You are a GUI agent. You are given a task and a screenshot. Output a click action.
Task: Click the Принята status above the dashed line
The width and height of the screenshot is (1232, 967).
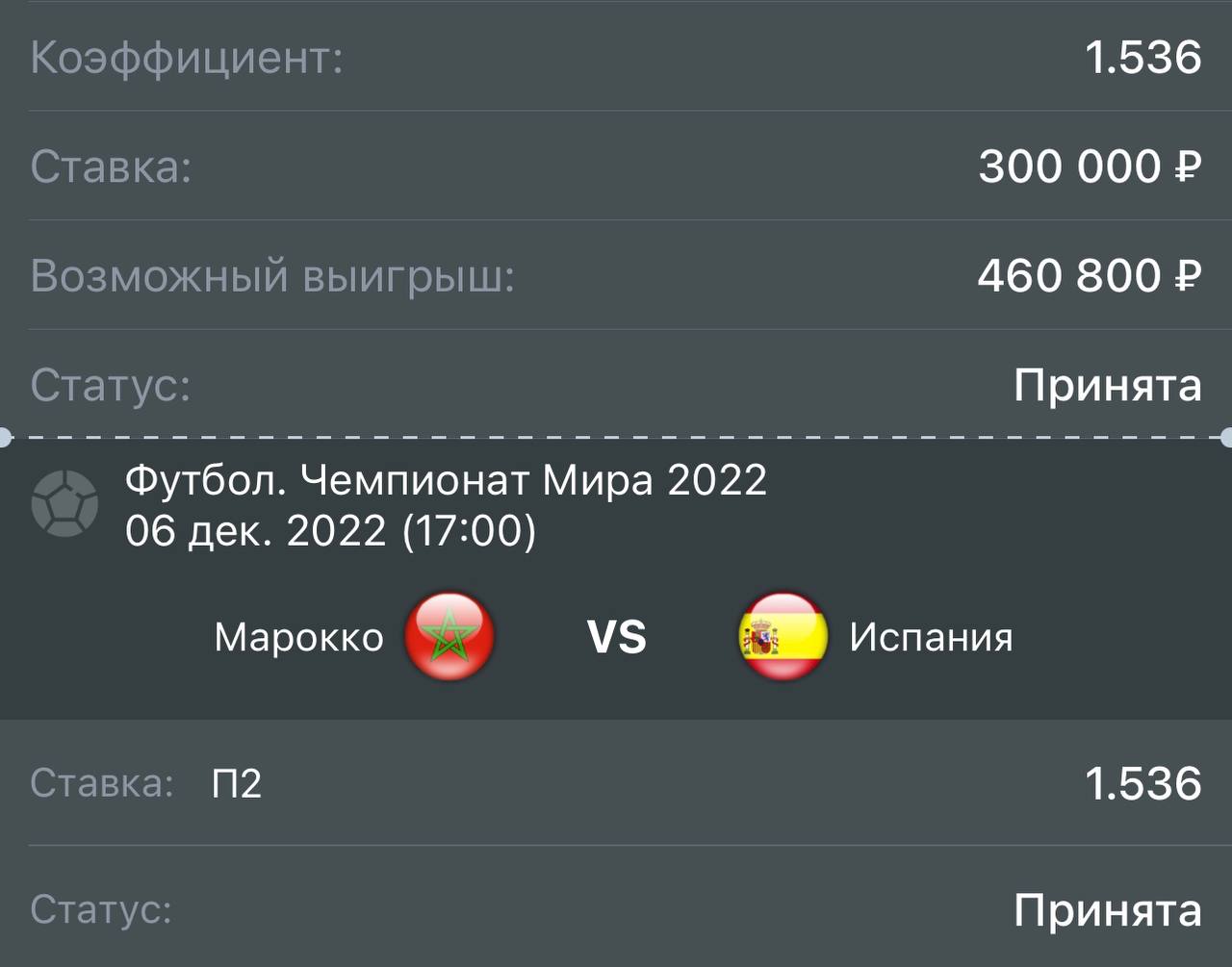(1108, 386)
